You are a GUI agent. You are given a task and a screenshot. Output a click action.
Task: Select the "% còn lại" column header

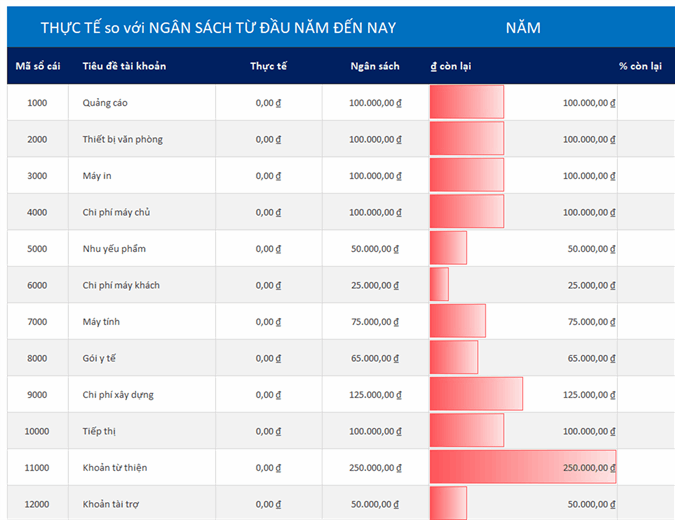pyautogui.click(x=640, y=66)
